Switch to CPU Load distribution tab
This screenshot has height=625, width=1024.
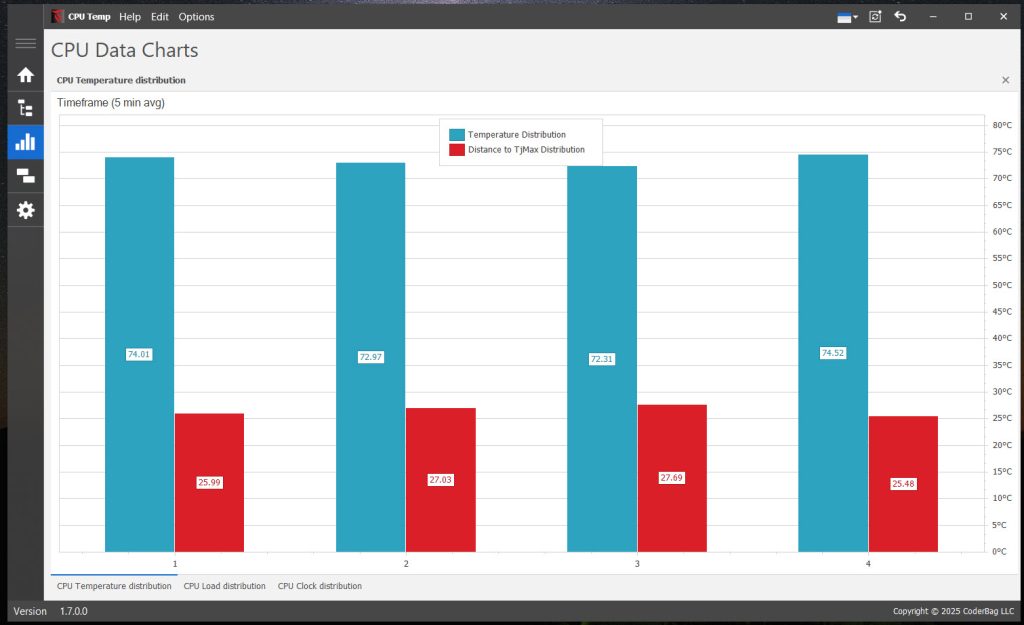coord(225,586)
